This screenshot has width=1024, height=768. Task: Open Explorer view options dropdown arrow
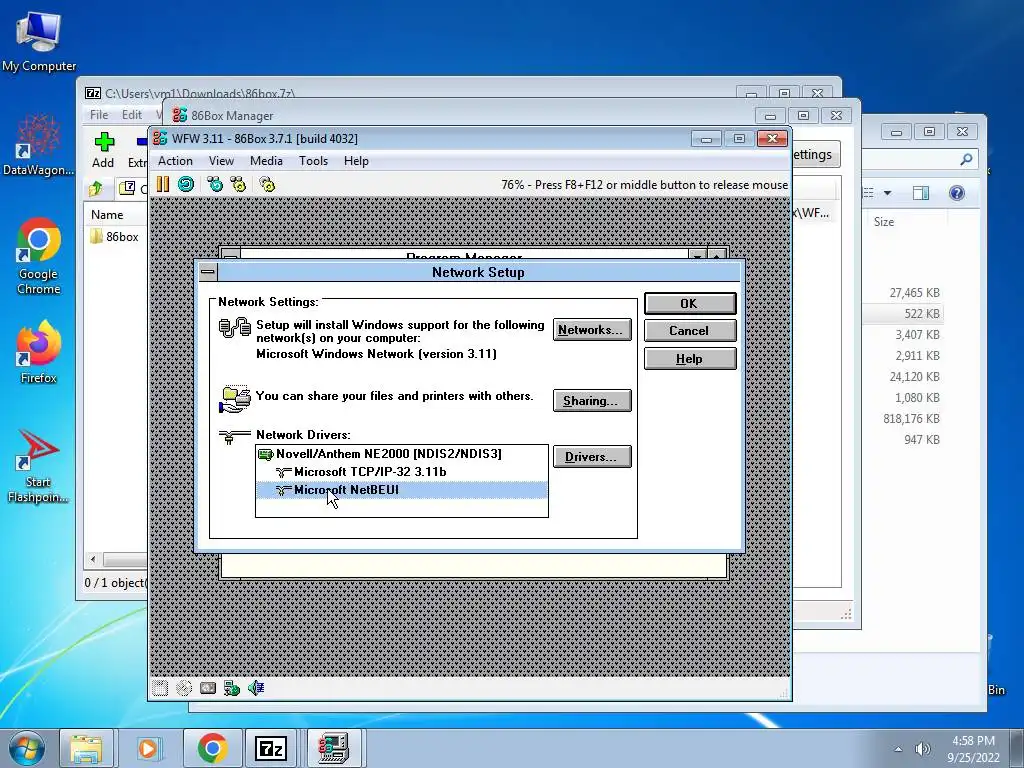click(888, 193)
